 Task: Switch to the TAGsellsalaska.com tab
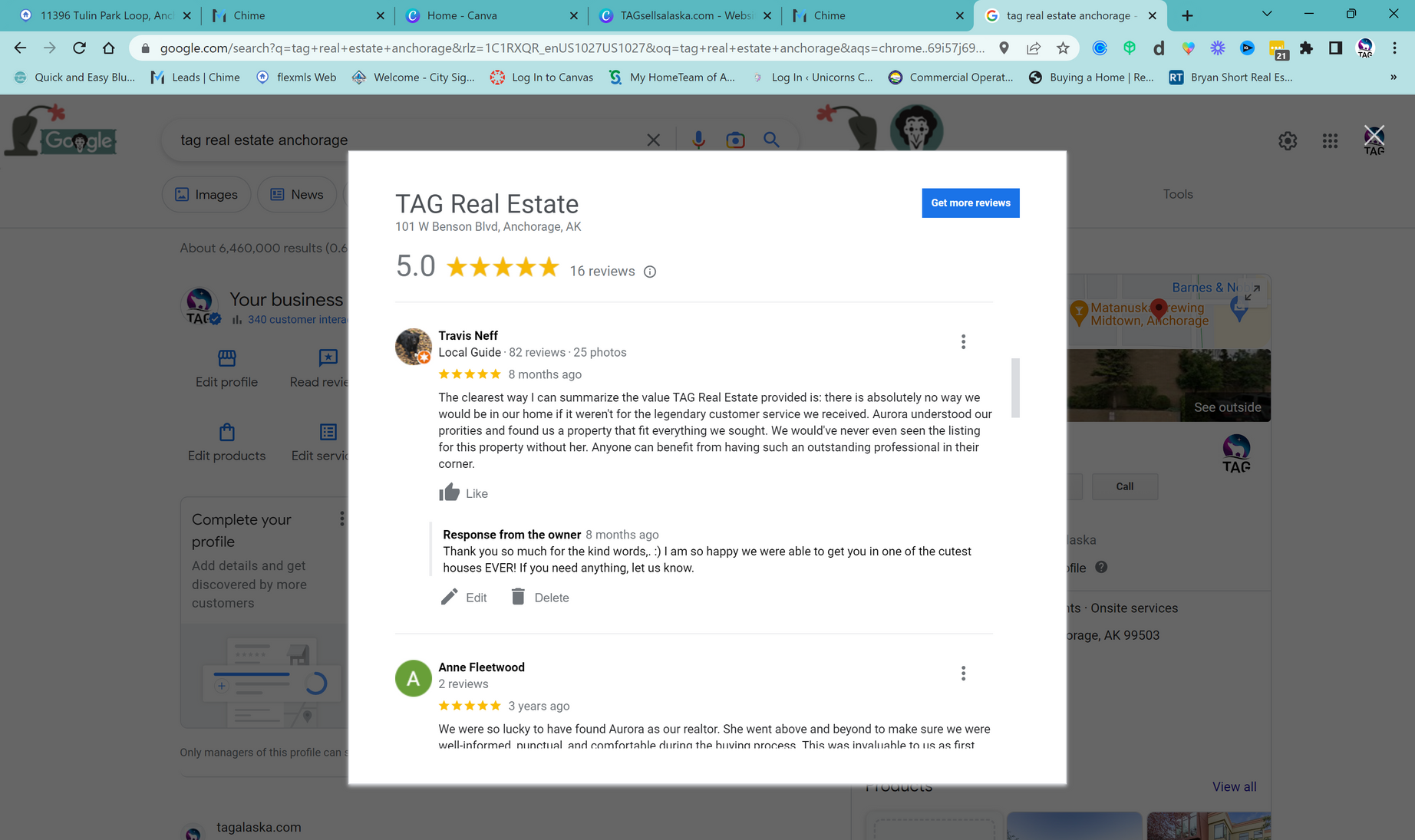coord(685,15)
